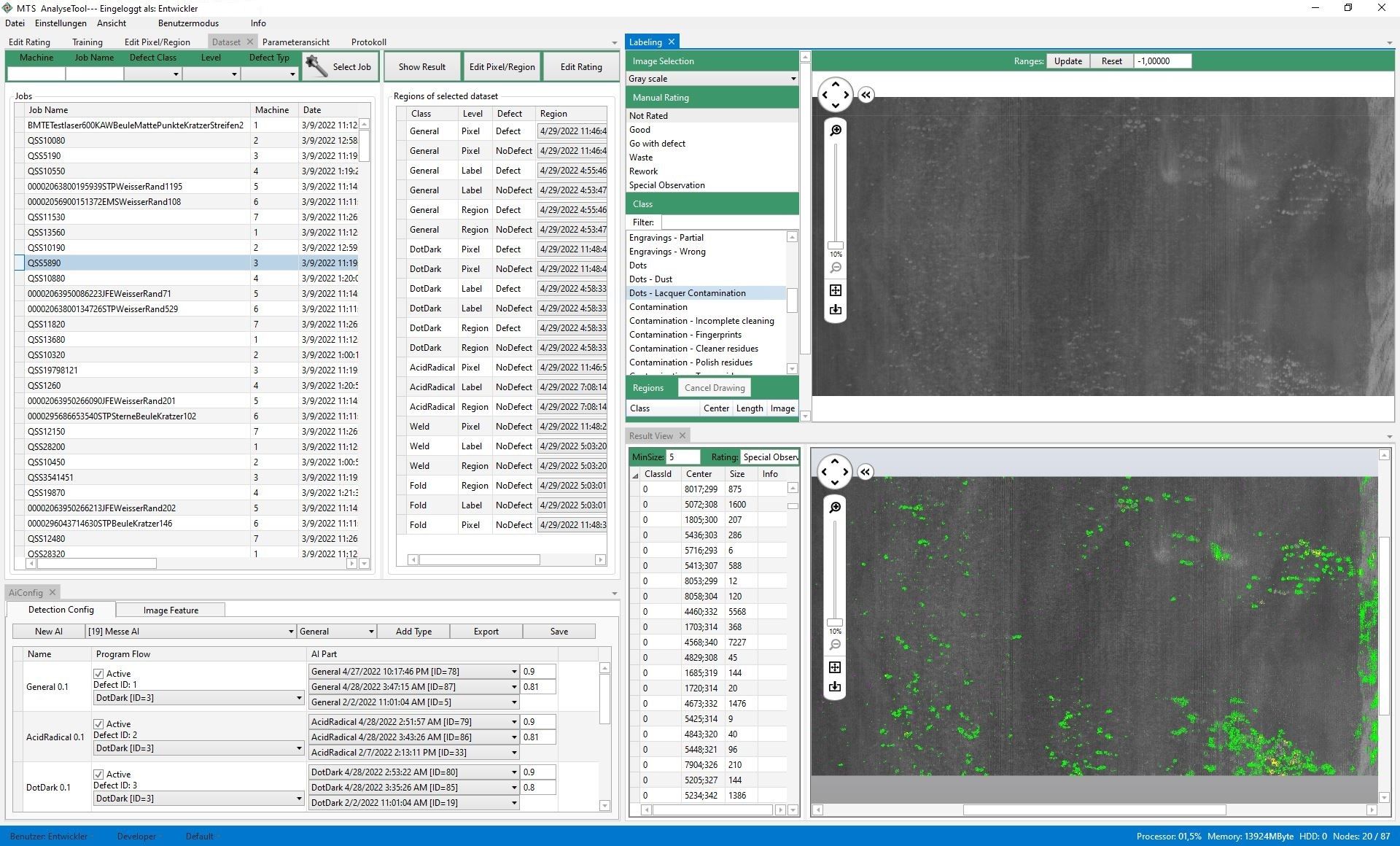Pan Labeling image left arrow
Viewport: 1400px width, 846px height.
pyautogui.click(x=825, y=95)
